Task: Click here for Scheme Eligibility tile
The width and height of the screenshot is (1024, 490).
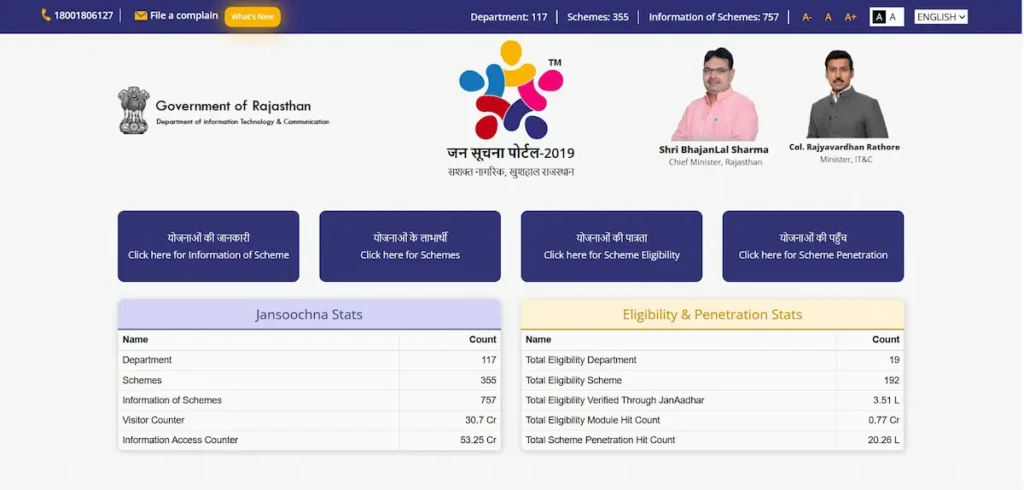Action: tap(611, 246)
